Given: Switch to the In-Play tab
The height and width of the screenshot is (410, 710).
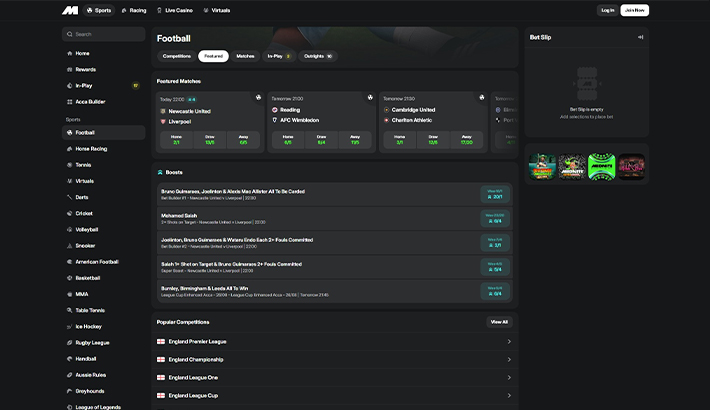Looking at the screenshot, I should coord(279,56).
